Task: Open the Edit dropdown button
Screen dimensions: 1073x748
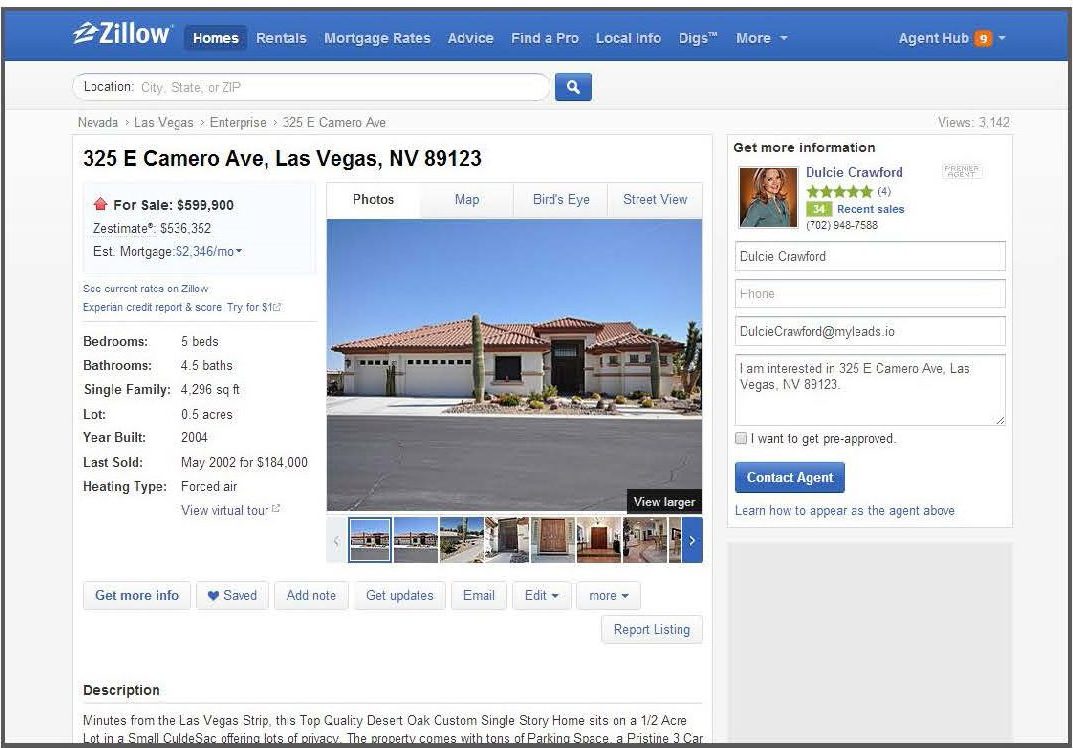Action: (541, 595)
